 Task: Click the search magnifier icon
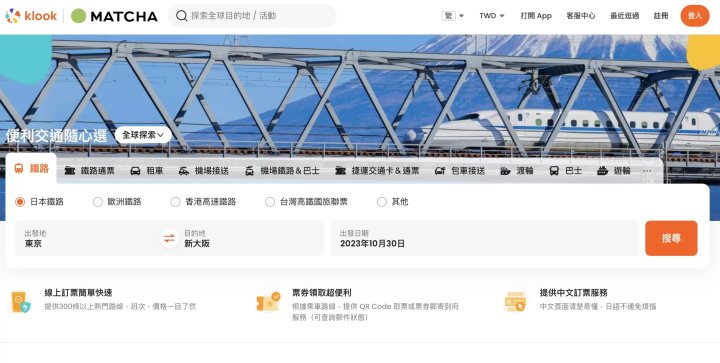click(x=181, y=16)
